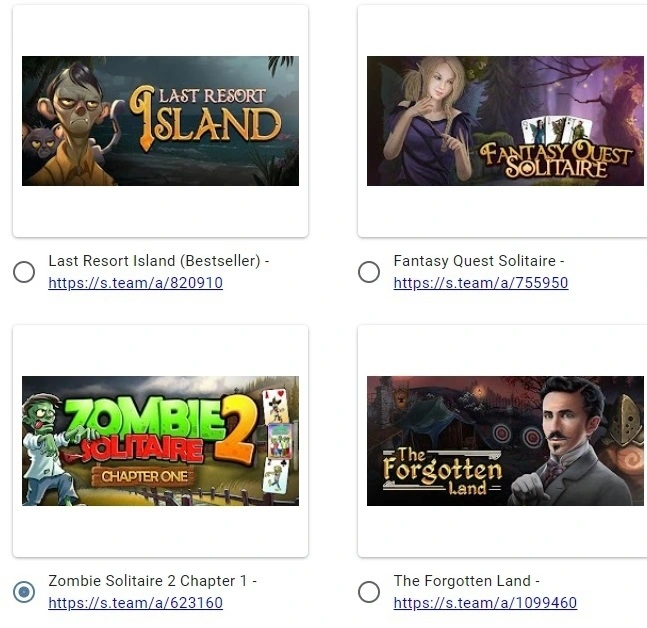Open the s.team/a/820910 link

[135, 283]
